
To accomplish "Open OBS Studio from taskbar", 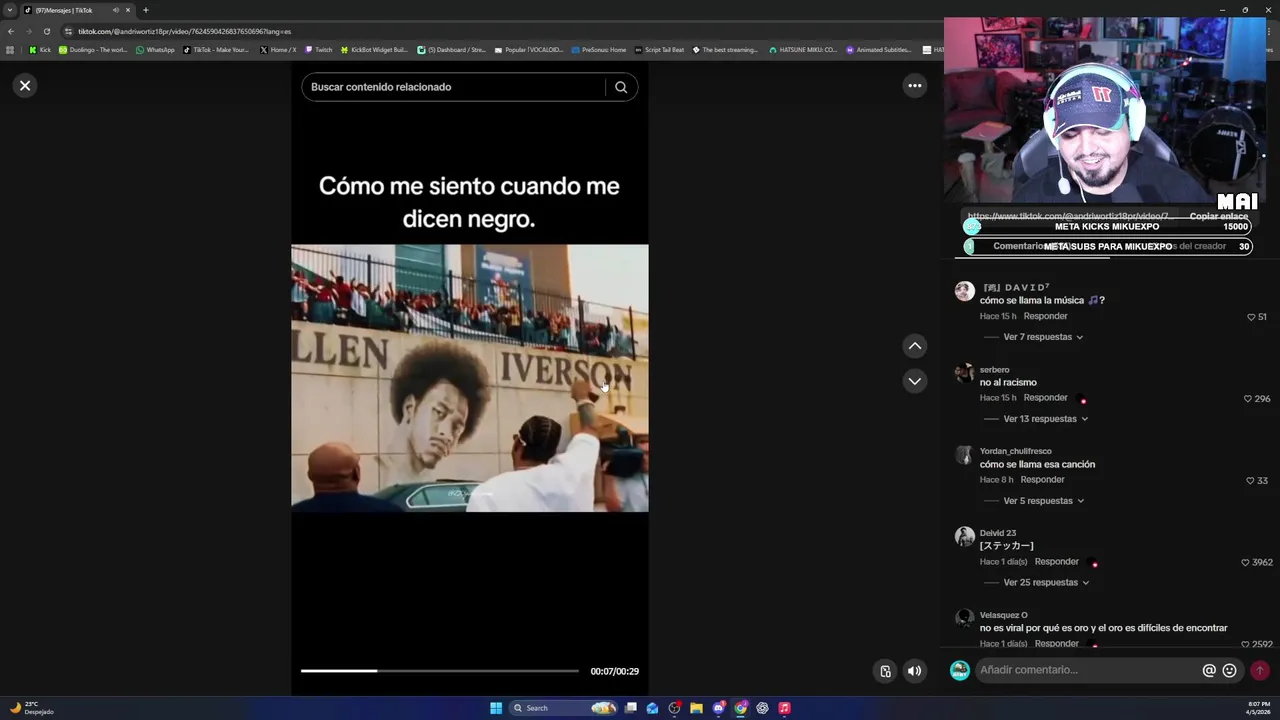I will [675, 708].
